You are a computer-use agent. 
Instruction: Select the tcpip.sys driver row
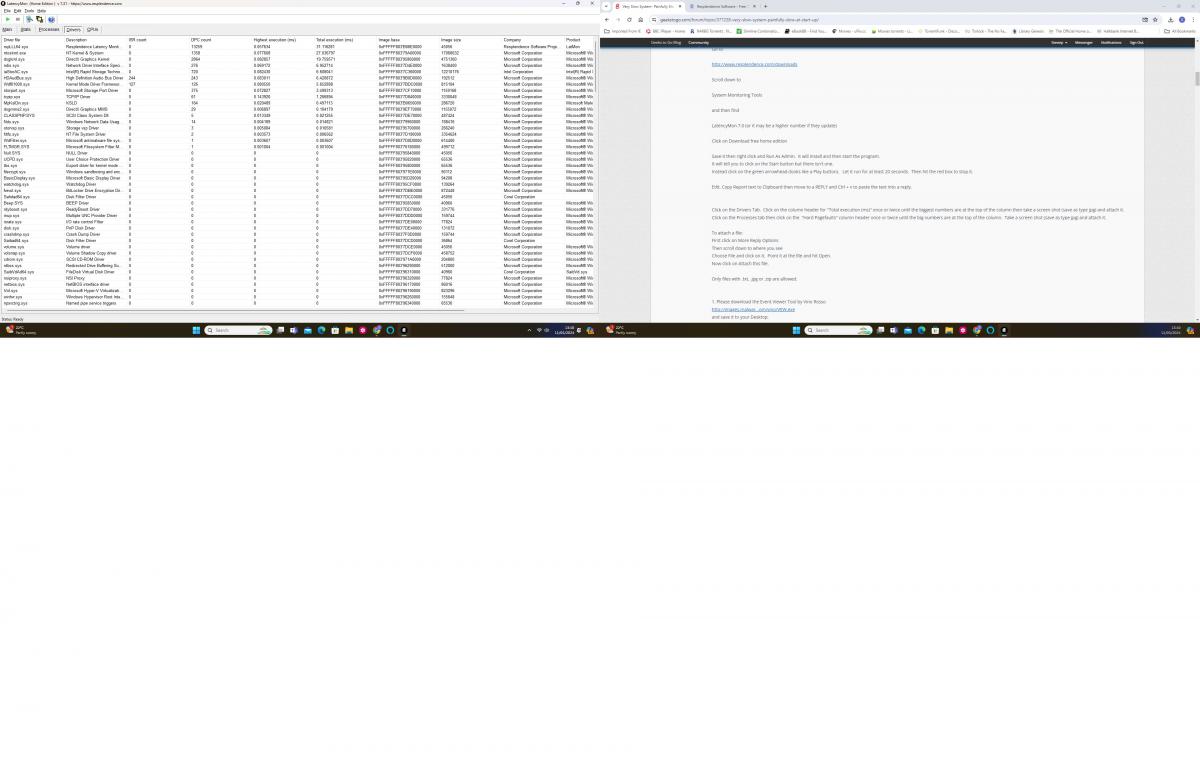(298, 96)
